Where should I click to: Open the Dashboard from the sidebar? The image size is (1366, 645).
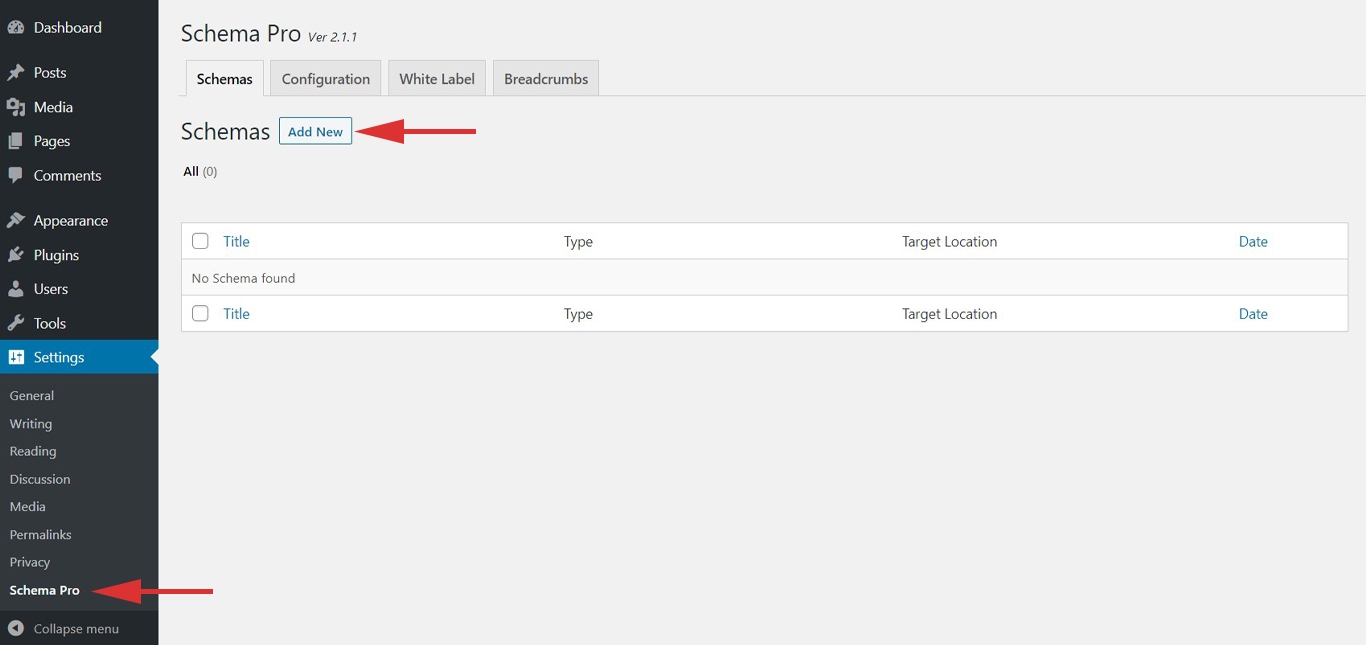click(x=16, y=27)
